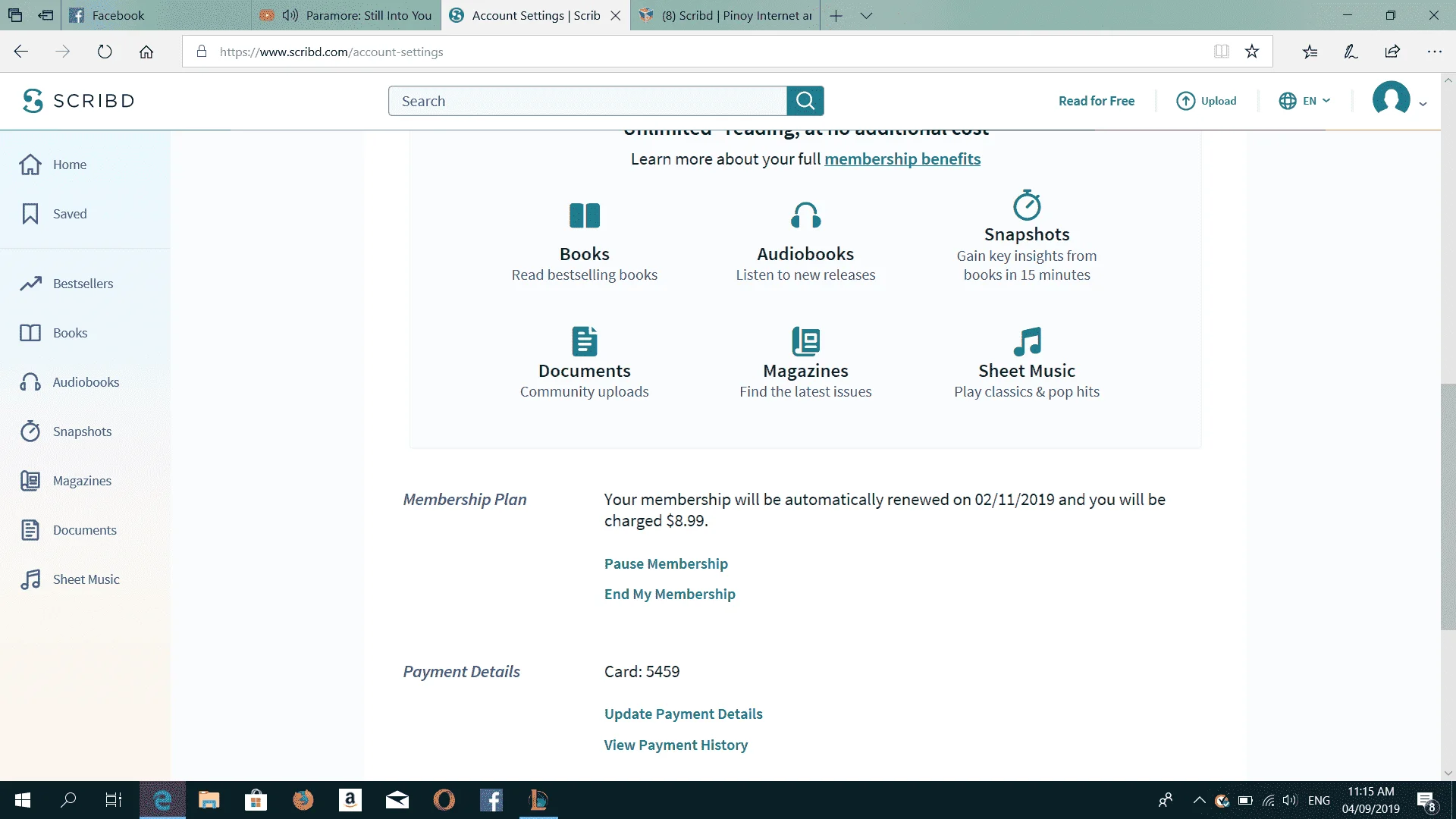The image size is (1456, 819).
Task: Open File Explorer from the taskbar
Action: pyautogui.click(x=209, y=800)
